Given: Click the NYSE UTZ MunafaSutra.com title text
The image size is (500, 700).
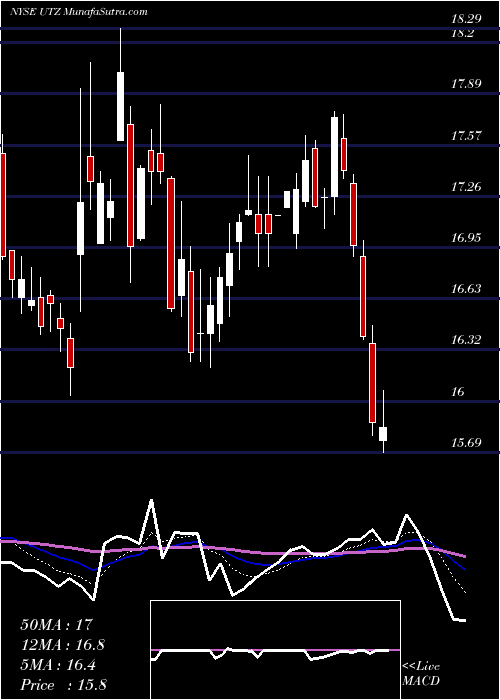Looking at the screenshot, I should (x=79, y=12).
